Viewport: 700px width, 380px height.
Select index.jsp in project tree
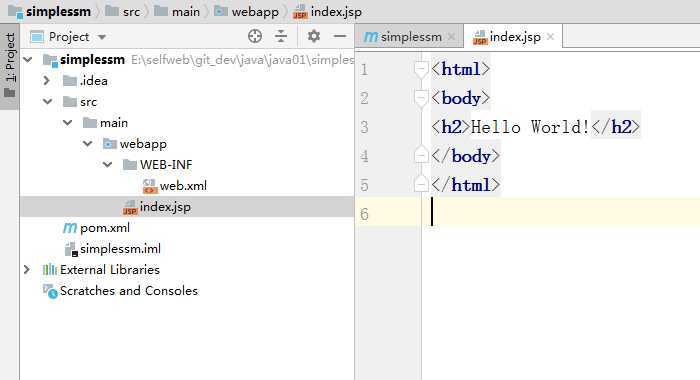pyautogui.click(x=165, y=207)
